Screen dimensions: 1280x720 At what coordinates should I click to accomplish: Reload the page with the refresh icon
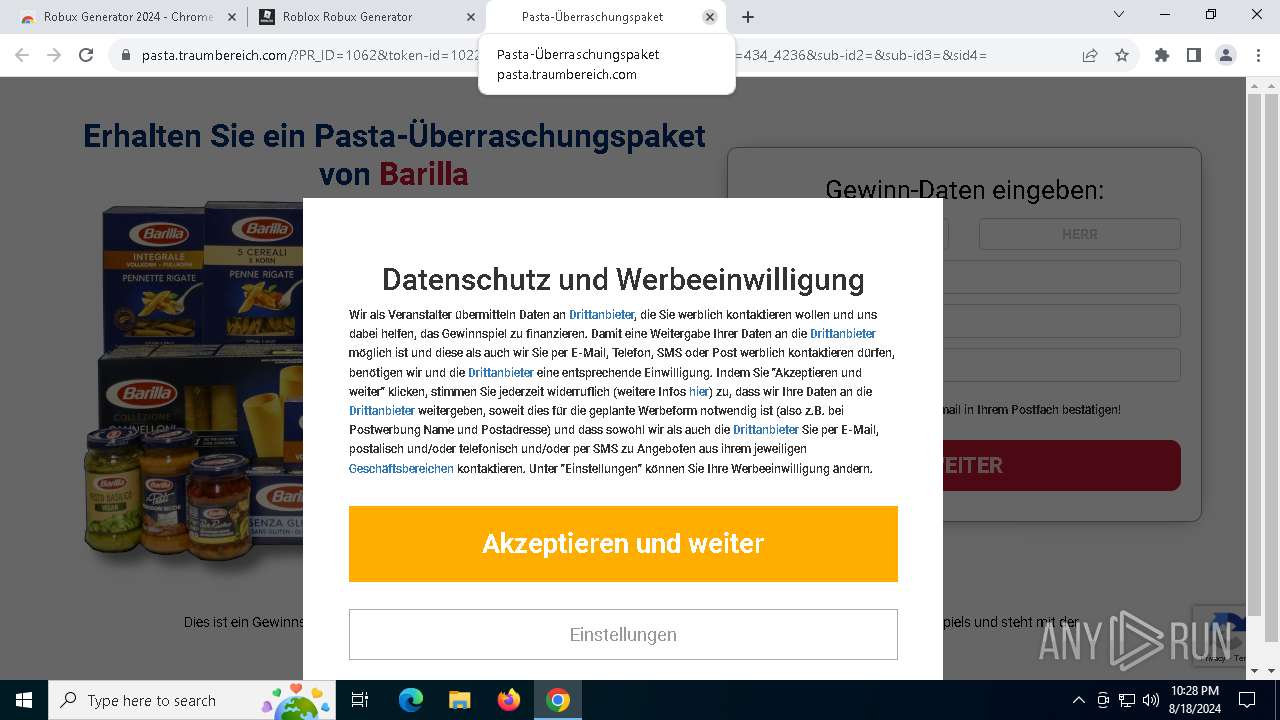[x=86, y=55]
